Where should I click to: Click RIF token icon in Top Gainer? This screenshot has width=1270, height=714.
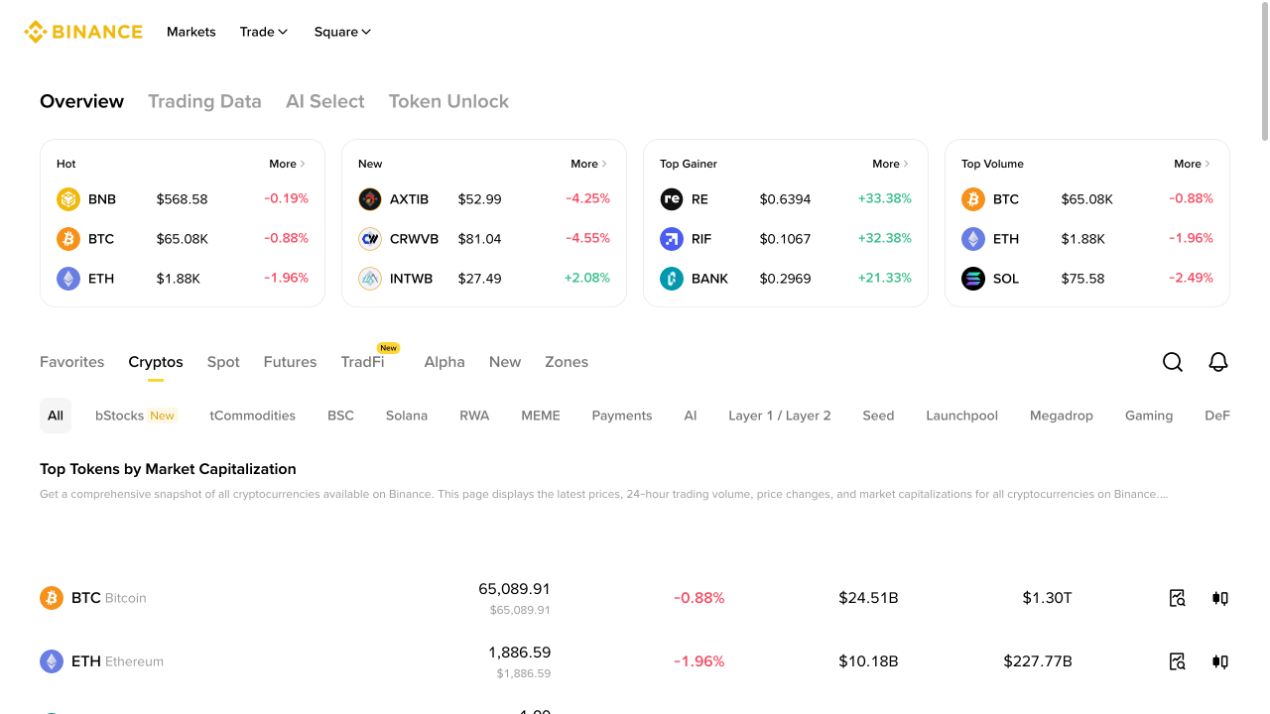(x=672, y=239)
